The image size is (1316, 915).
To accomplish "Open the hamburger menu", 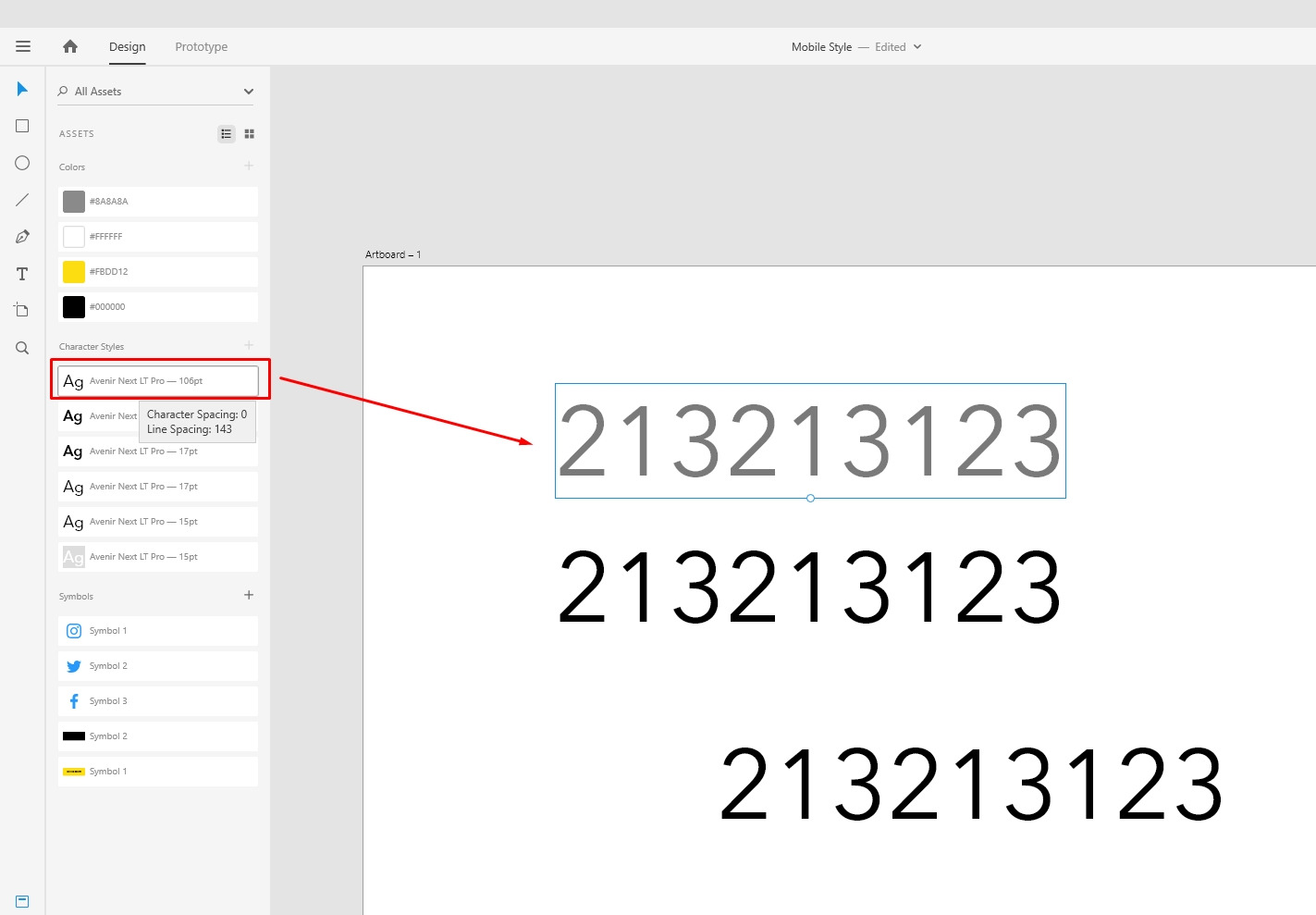I will (x=23, y=46).
